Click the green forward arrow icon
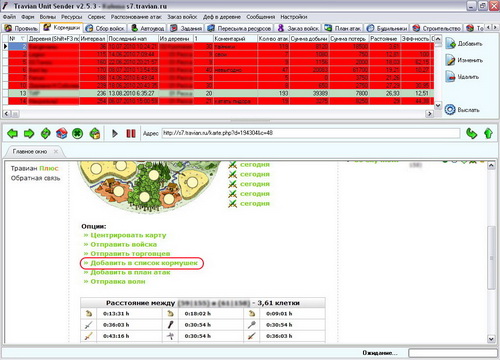The image size is (500, 360). 29,134
